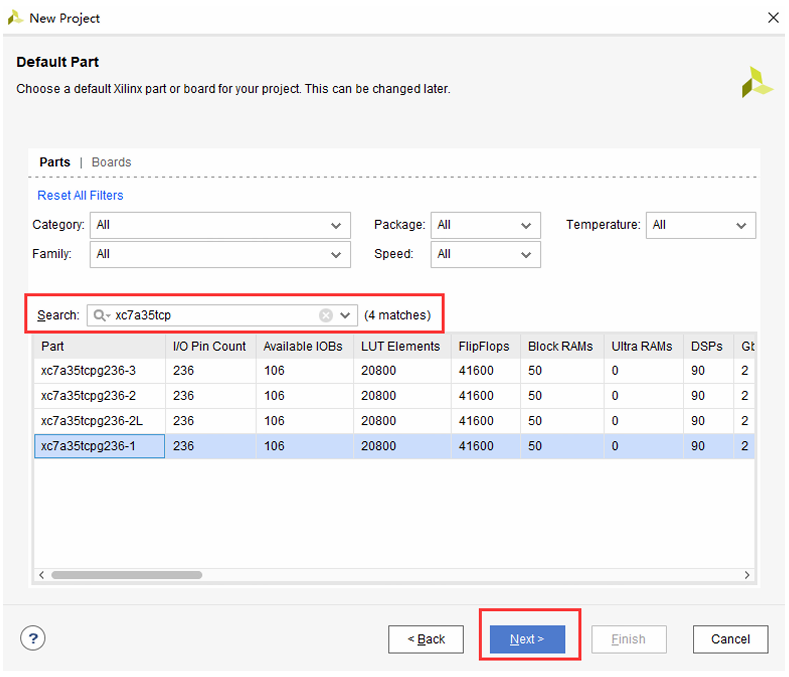Image resolution: width=789 pixels, height=677 pixels.
Task: Expand the search history dropdown arrow
Action: [x=345, y=315]
